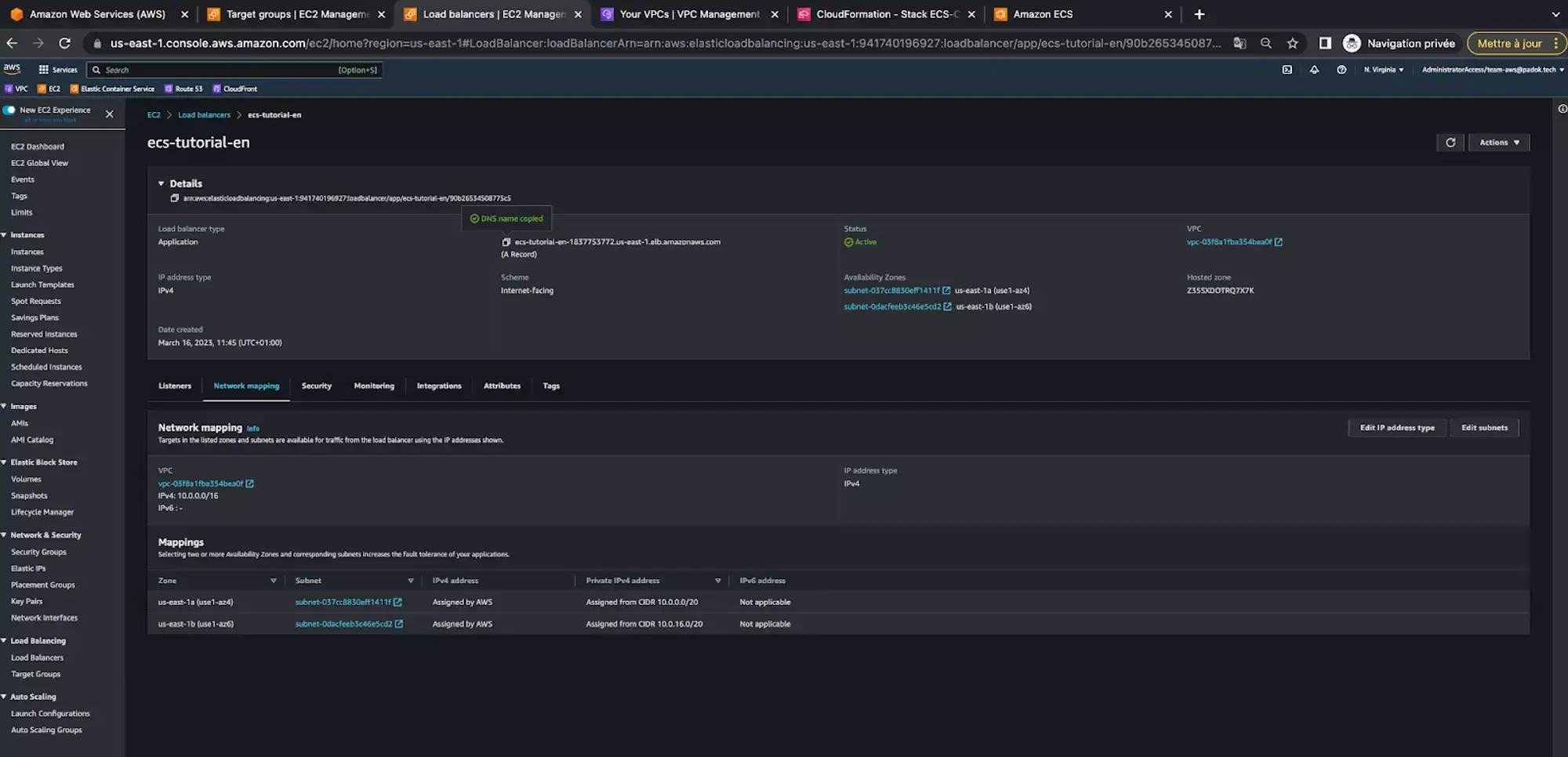Switch to Amazon ECS browser tab
Screen dimensions: 1568x757
(1082, 14)
